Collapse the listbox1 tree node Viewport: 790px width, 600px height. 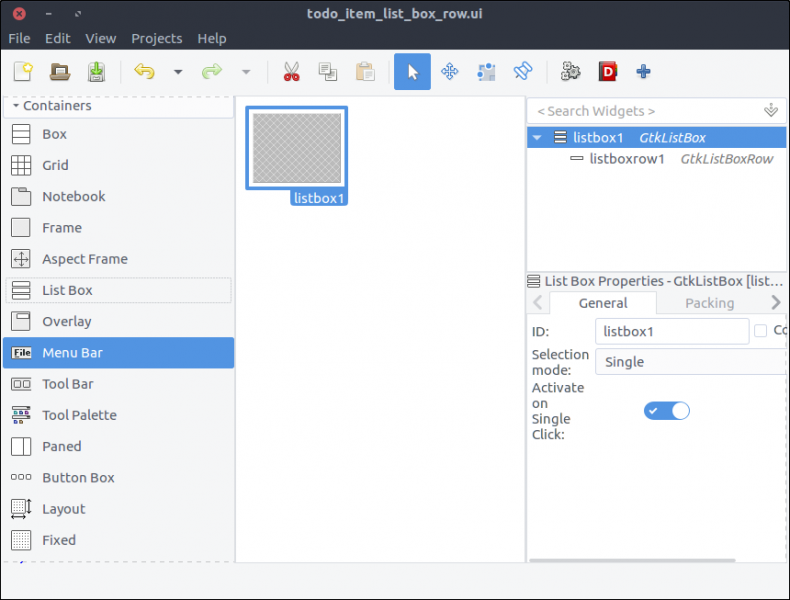pos(538,138)
